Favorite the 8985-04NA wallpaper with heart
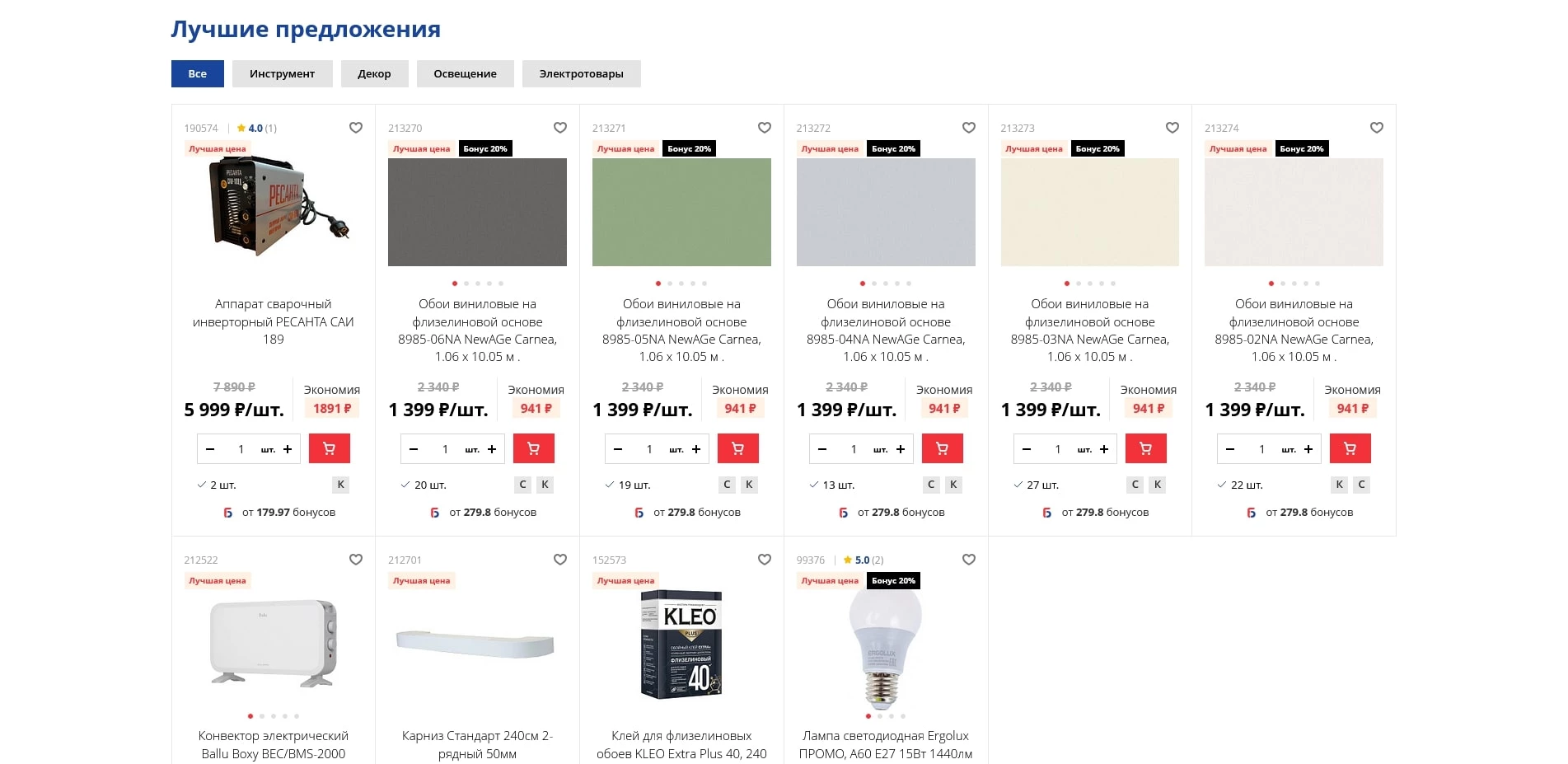Viewport: 1568px width, 764px height. 968,128
